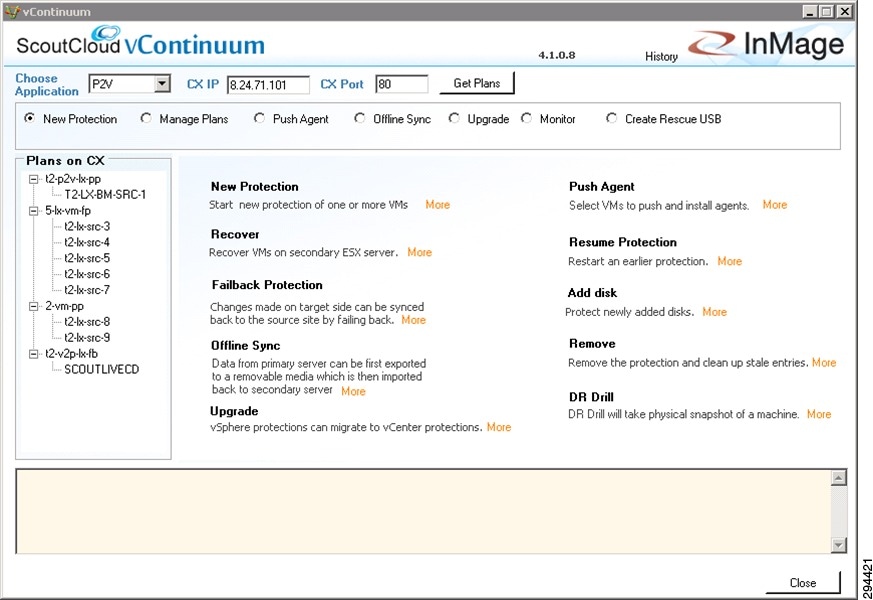Click the New Protection heading
Screen dimensions: 873x600
(254, 187)
